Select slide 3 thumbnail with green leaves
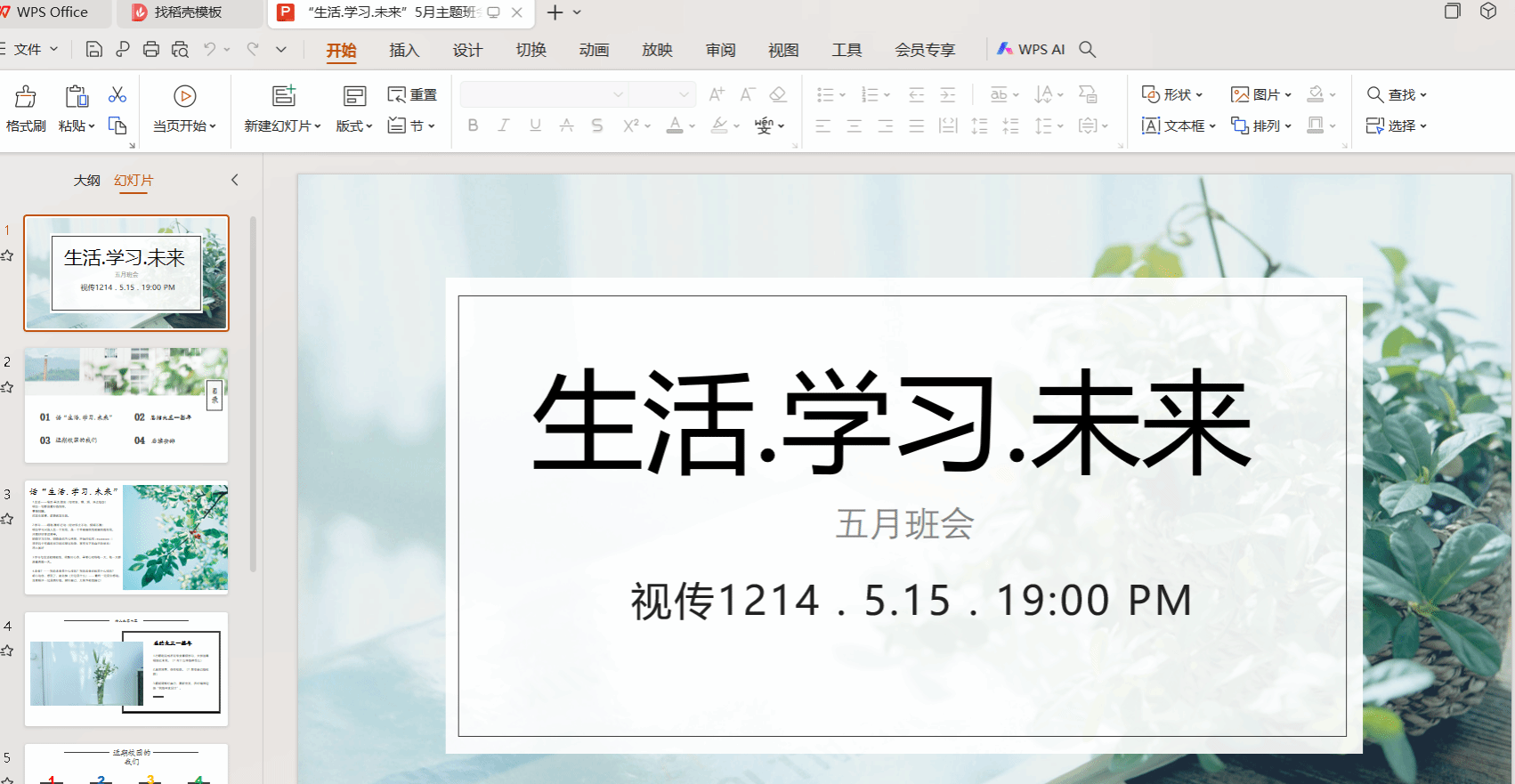Image resolution: width=1515 pixels, height=784 pixels. click(x=126, y=537)
